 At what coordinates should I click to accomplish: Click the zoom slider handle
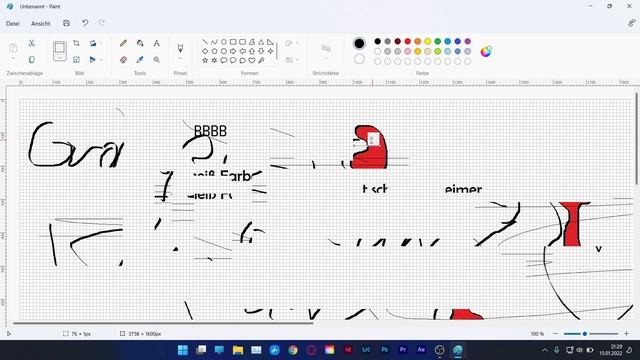[x=584, y=334]
